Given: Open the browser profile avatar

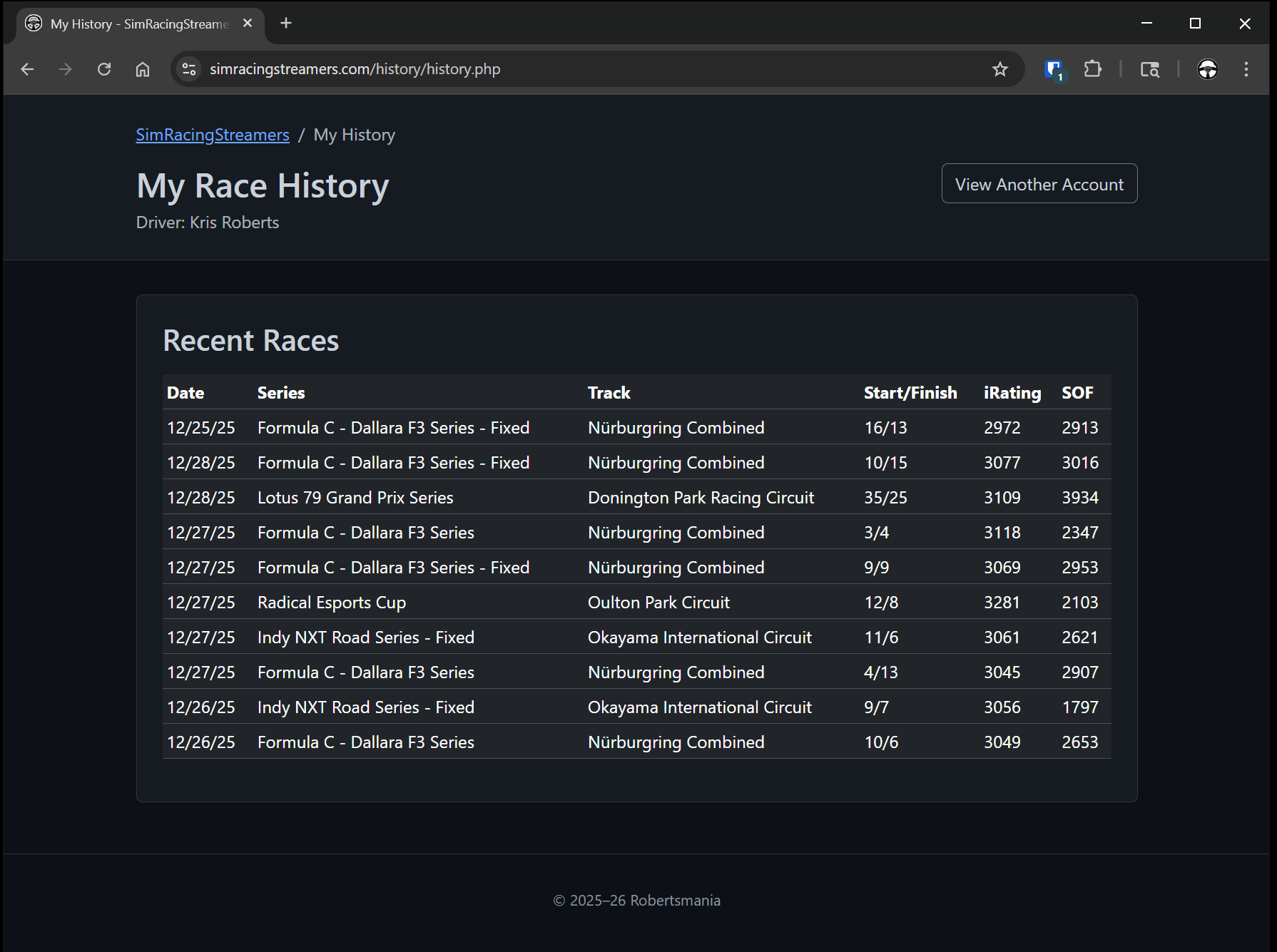Looking at the screenshot, I should (1207, 69).
